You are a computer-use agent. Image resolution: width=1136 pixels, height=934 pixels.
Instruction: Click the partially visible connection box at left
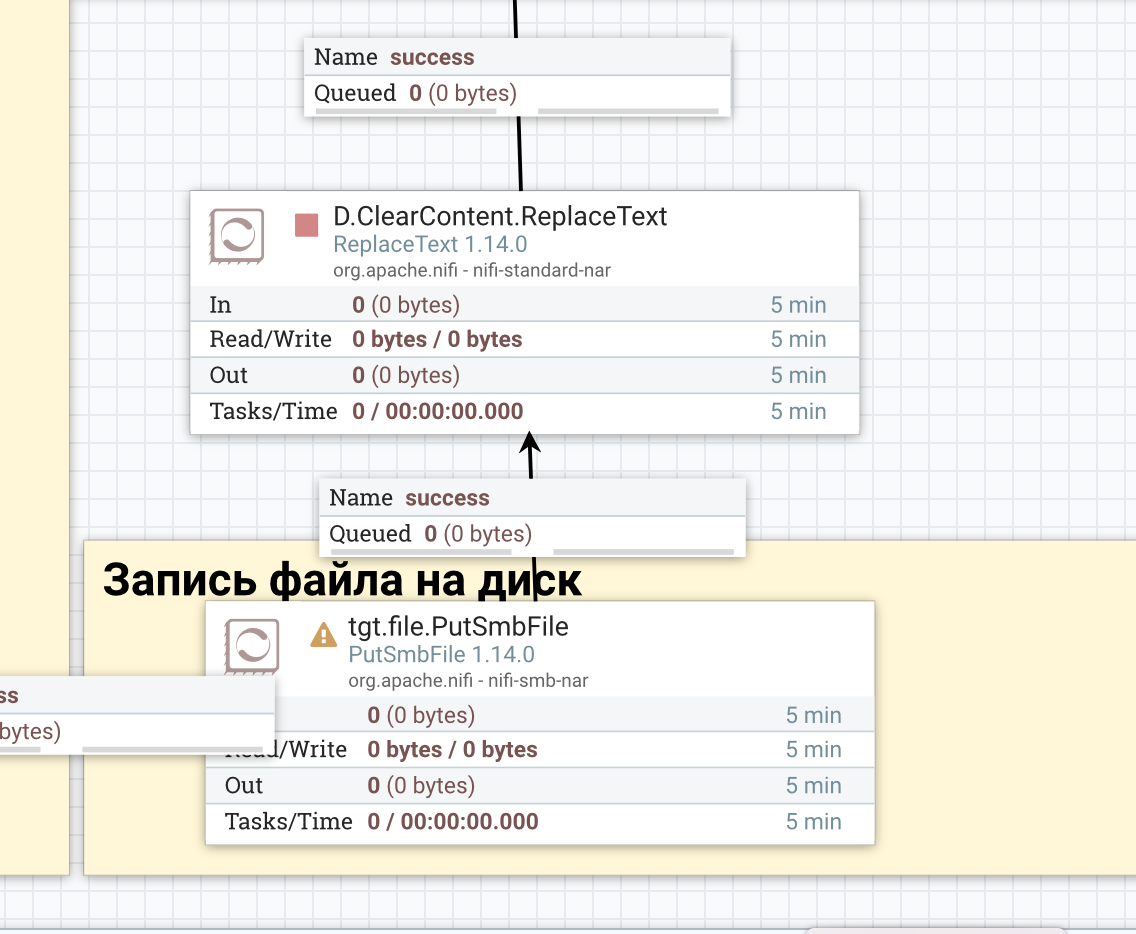[137, 714]
